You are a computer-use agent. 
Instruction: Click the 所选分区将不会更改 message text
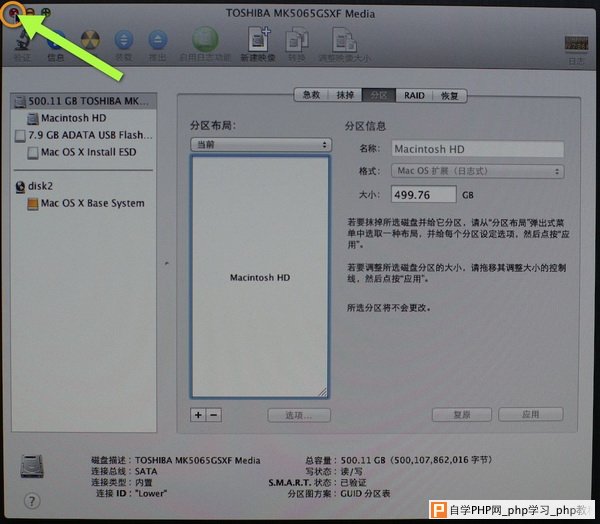[389, 308]
